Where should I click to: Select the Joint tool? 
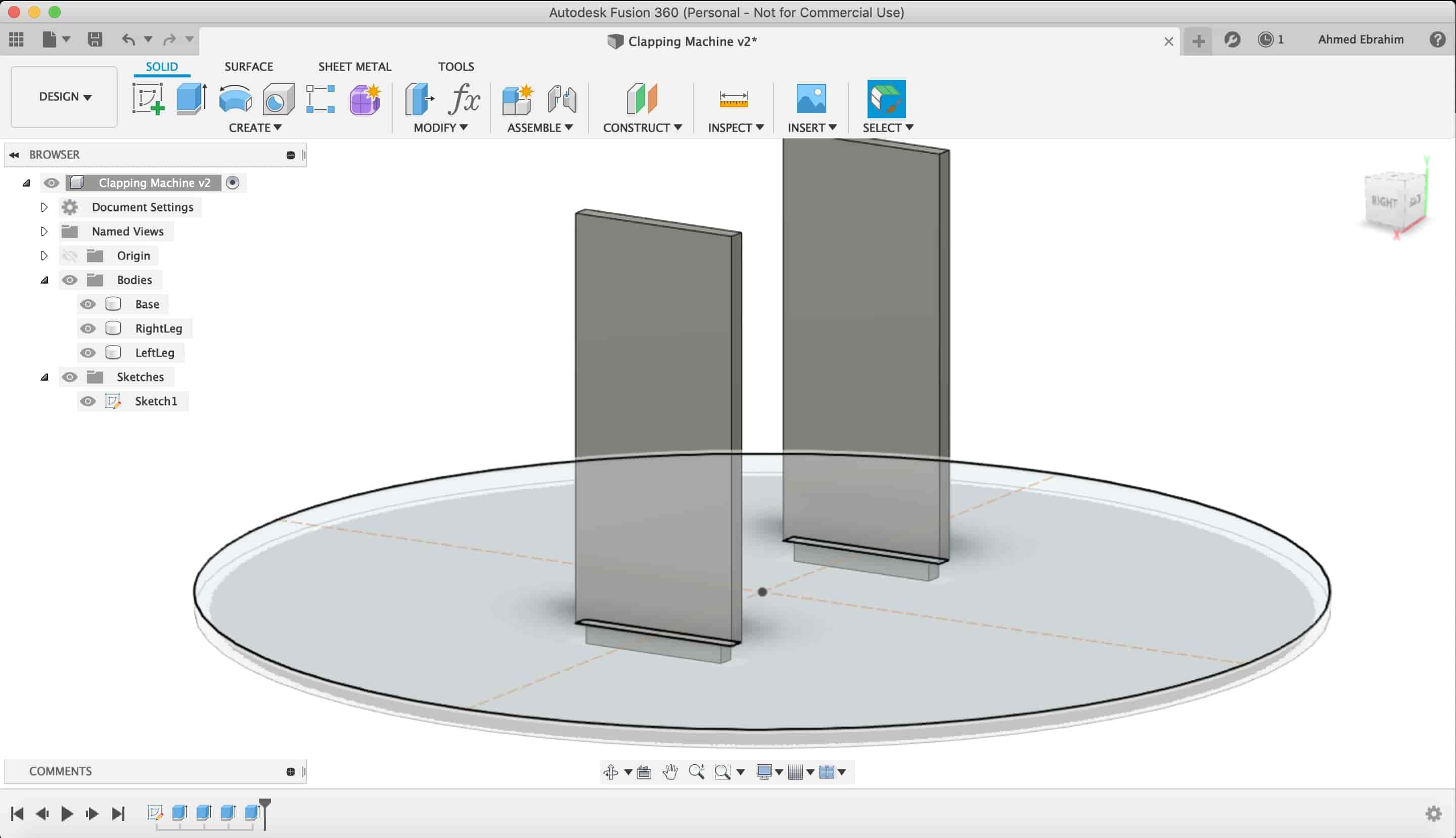pos(561,99)
